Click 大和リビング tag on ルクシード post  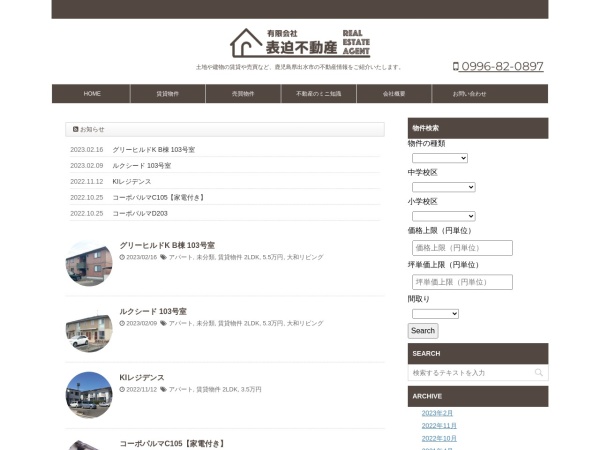click(x=305, y=323)
